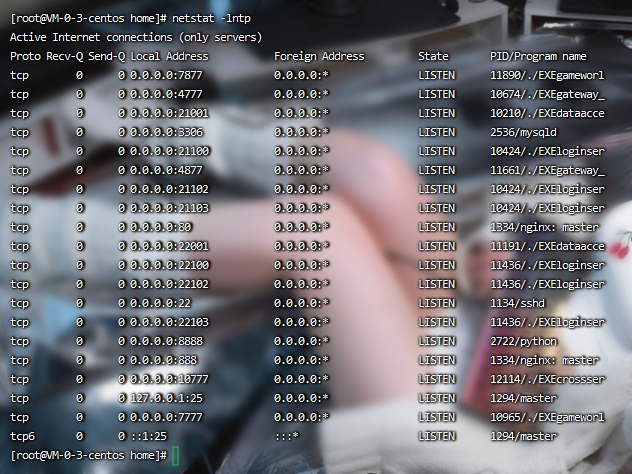
Task: Click the "Local Address" column header
Action: (x=169, y=56)
